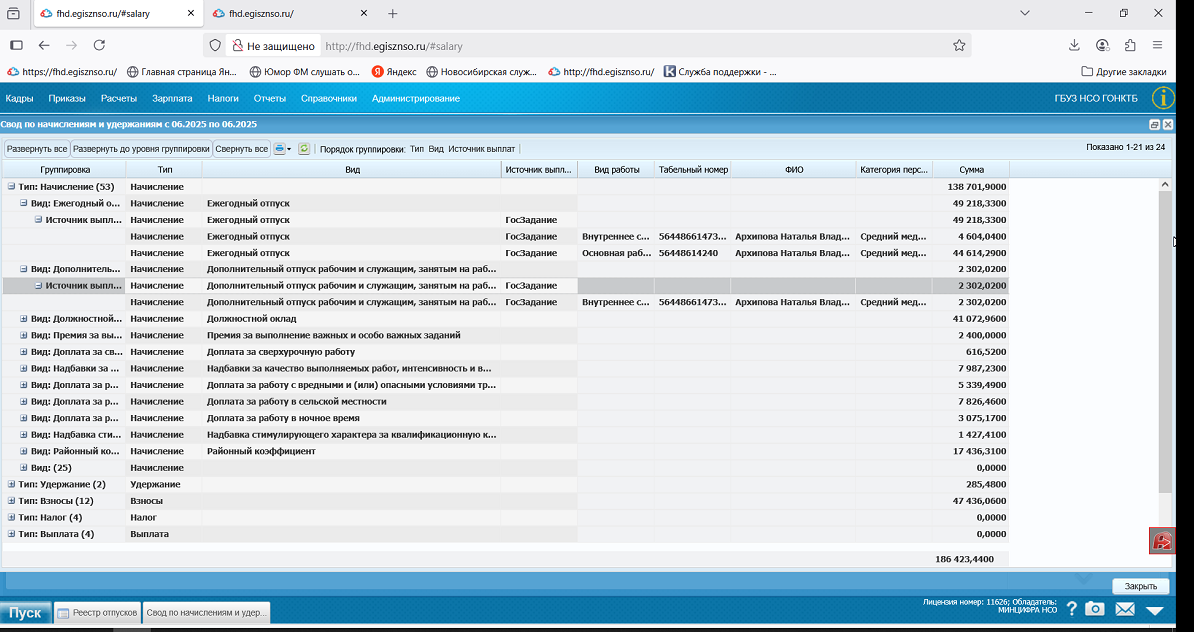The image size is (1194, 632).
Task: Open the Расчеты menu
Action: (119, 98)
